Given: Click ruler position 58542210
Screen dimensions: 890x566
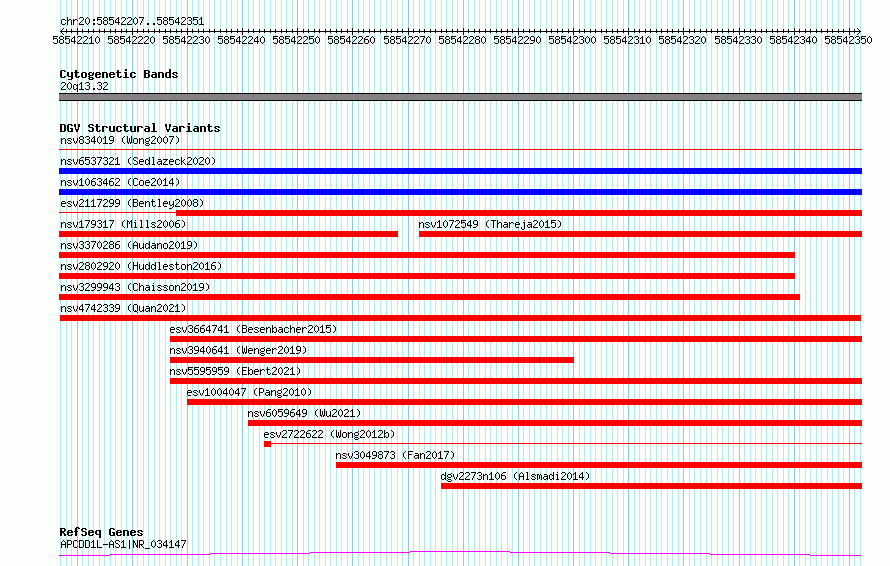Looking at the screenshot, I should 77,40.
